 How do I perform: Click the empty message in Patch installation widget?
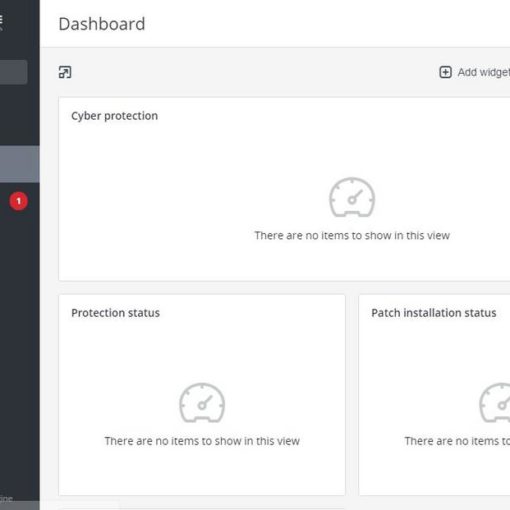tap(457, 441)
